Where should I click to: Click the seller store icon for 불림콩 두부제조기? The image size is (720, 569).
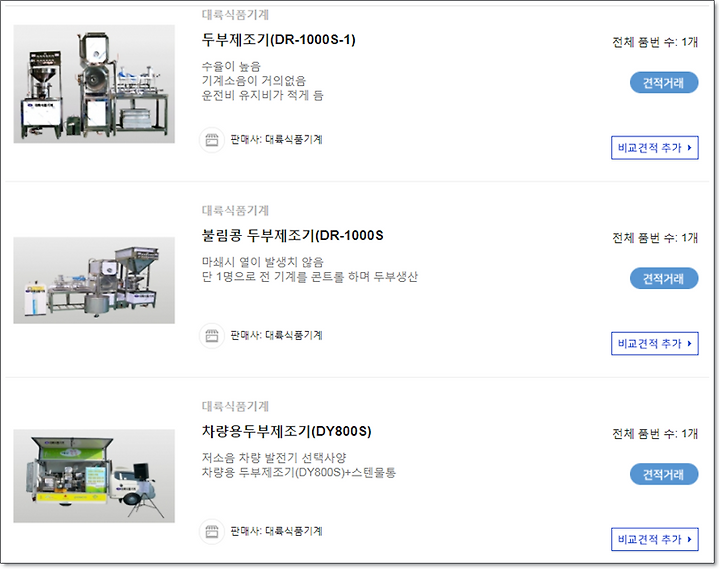[211, 336]
